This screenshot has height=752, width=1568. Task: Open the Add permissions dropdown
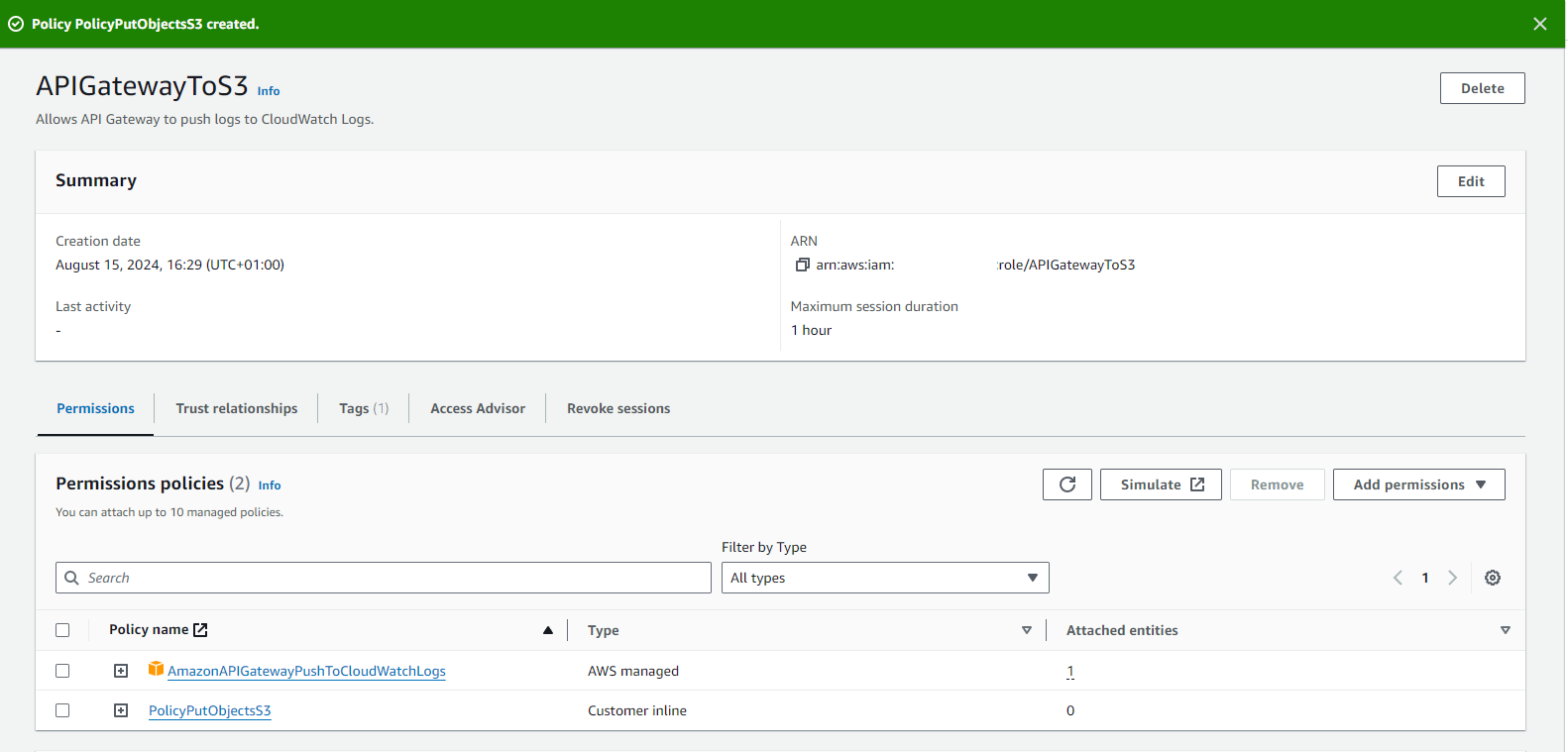click(1418, 484)
